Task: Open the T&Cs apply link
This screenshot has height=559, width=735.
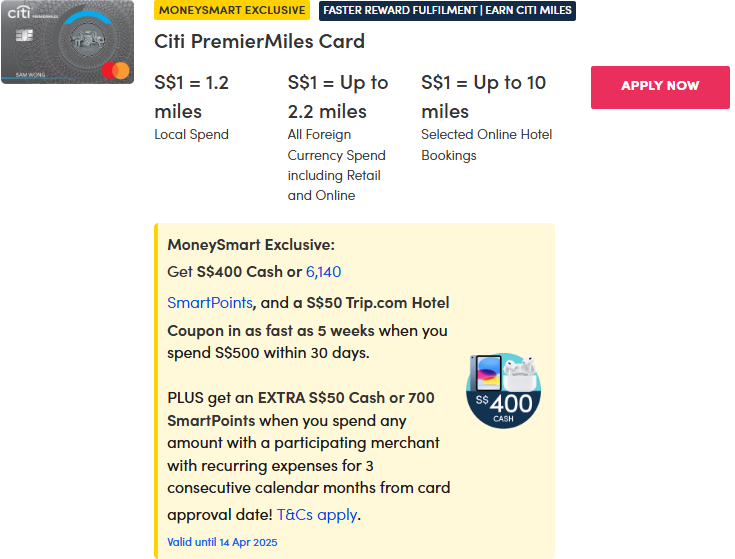Action: (317, 515)
